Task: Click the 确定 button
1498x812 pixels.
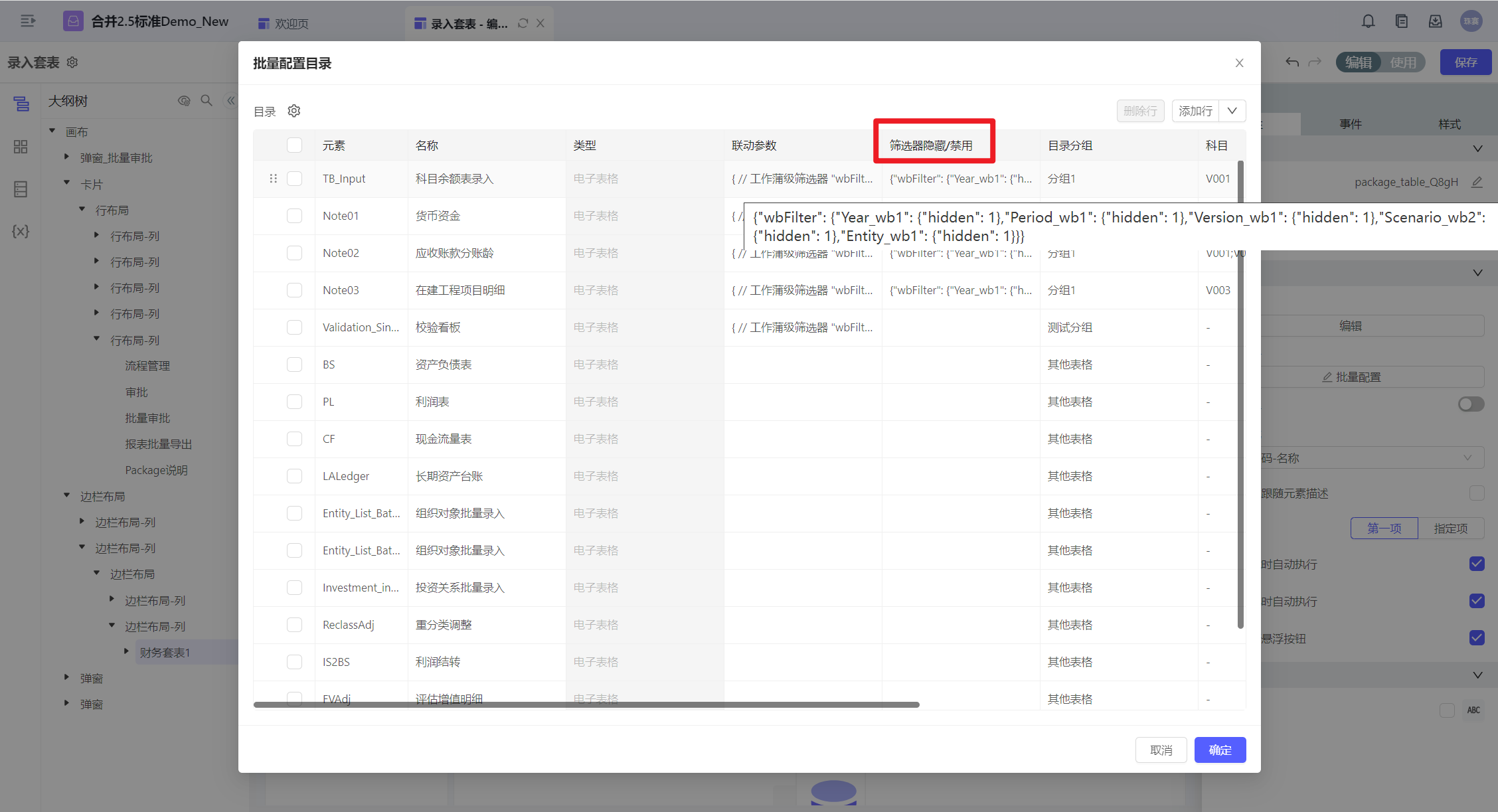Action: click(1220, 750)
